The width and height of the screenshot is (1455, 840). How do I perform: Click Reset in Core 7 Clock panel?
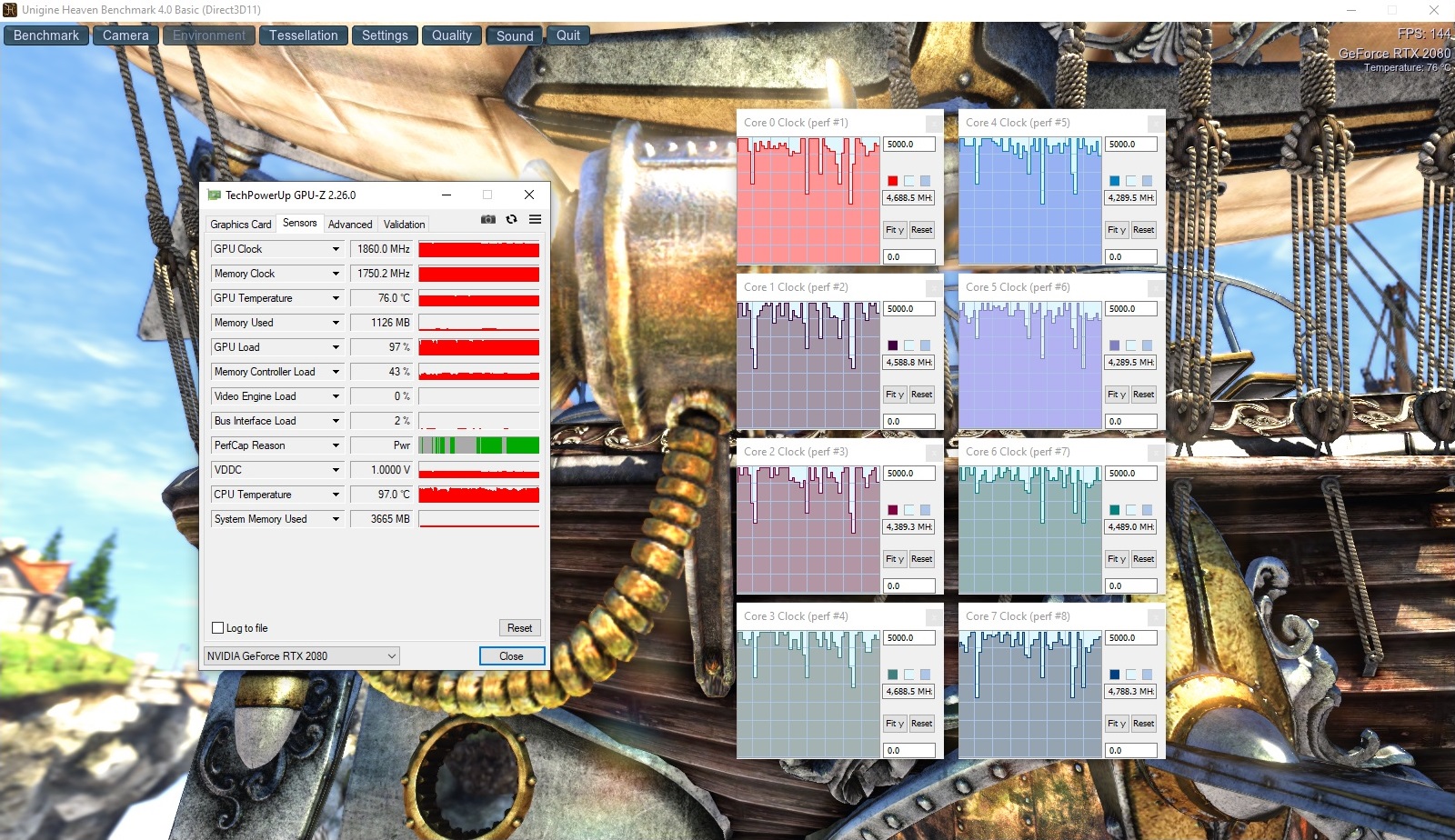tap(1144, 724)
